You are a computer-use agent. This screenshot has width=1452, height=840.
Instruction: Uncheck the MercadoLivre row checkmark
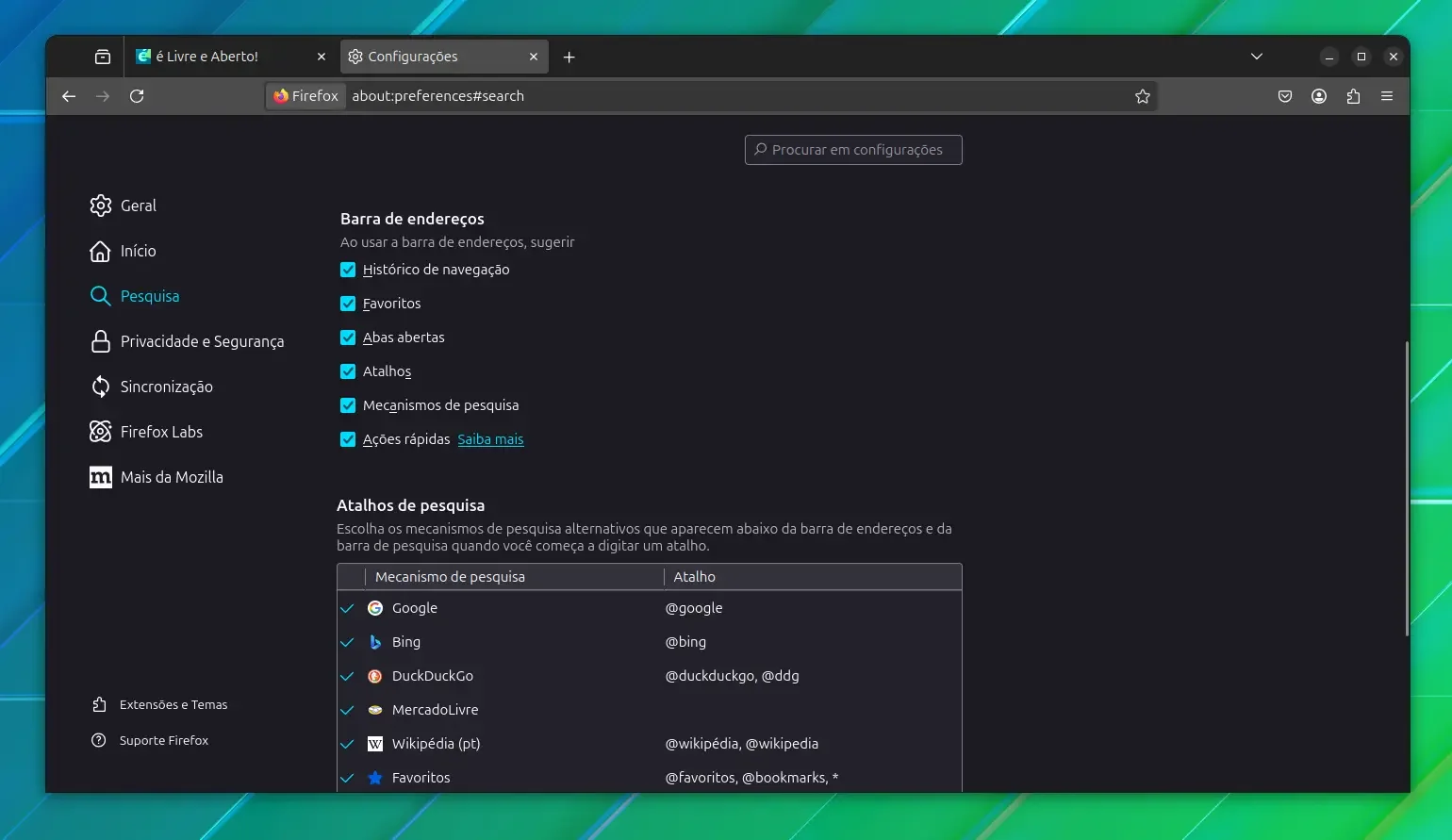pyautogui.click(x=347, y=710)
